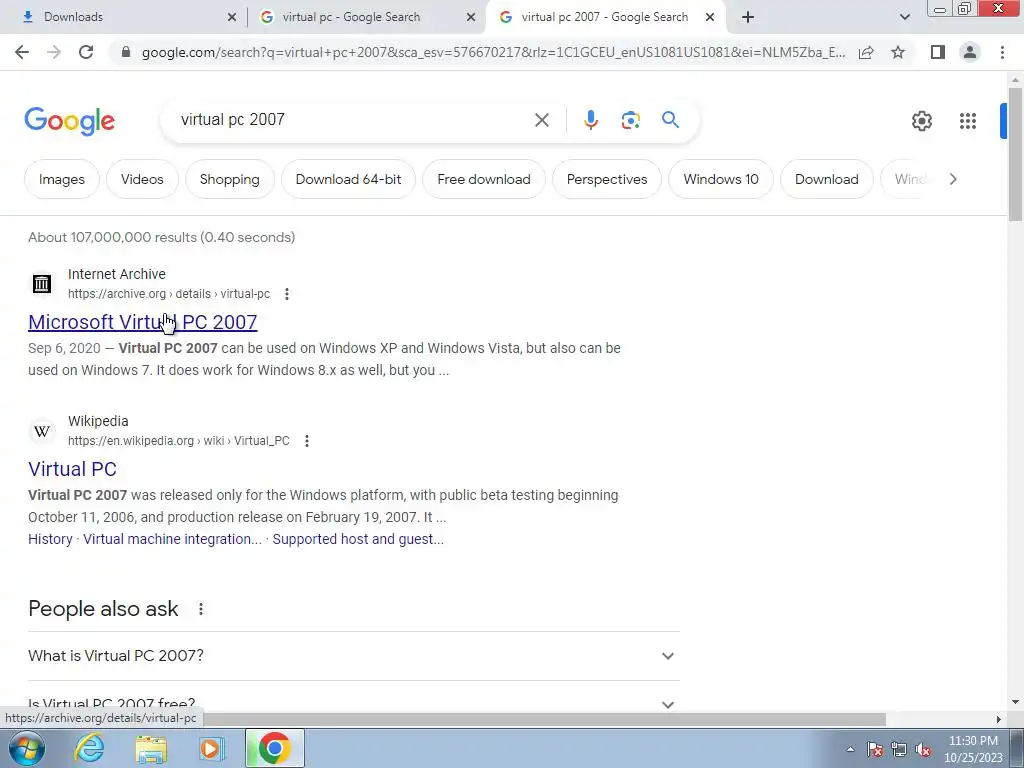Image resolution: width=1024 pixels, height=768 pixels.
Task: Open the History sublink
Action: [x=50, y=539]
